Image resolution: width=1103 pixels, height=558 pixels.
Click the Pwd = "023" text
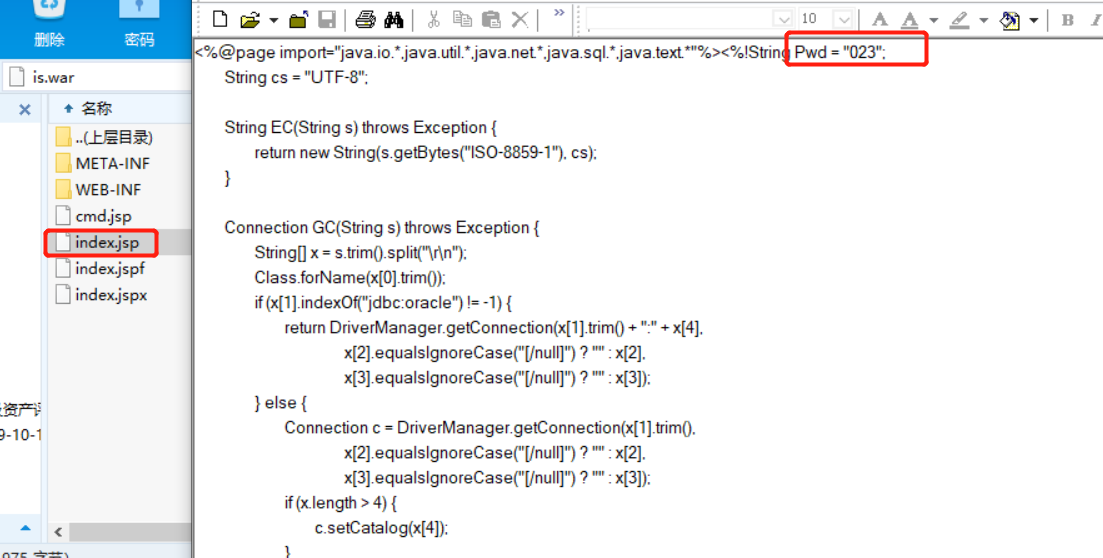(840, 52)
